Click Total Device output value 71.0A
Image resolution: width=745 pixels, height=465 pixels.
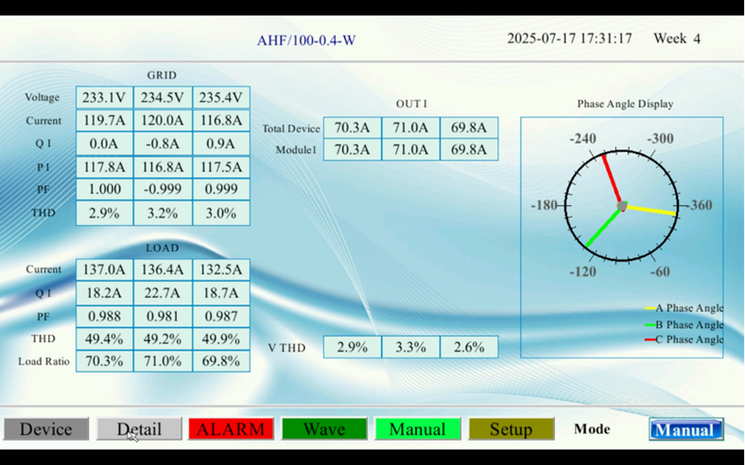click(x=411, y=128)
